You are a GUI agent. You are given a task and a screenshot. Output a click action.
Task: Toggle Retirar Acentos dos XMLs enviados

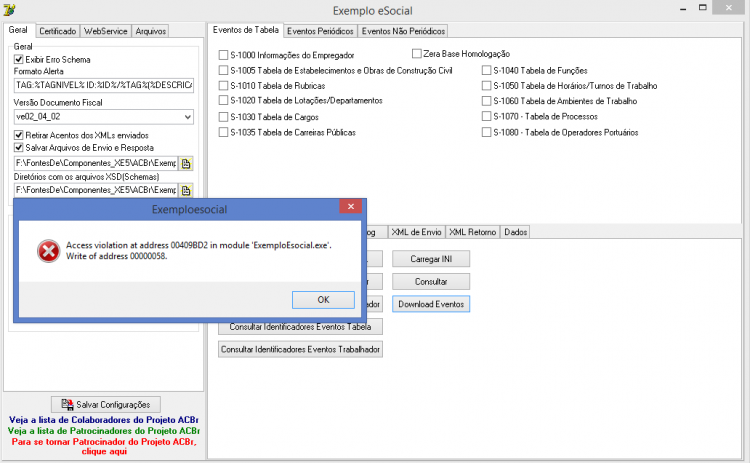(x=19, y=135)
